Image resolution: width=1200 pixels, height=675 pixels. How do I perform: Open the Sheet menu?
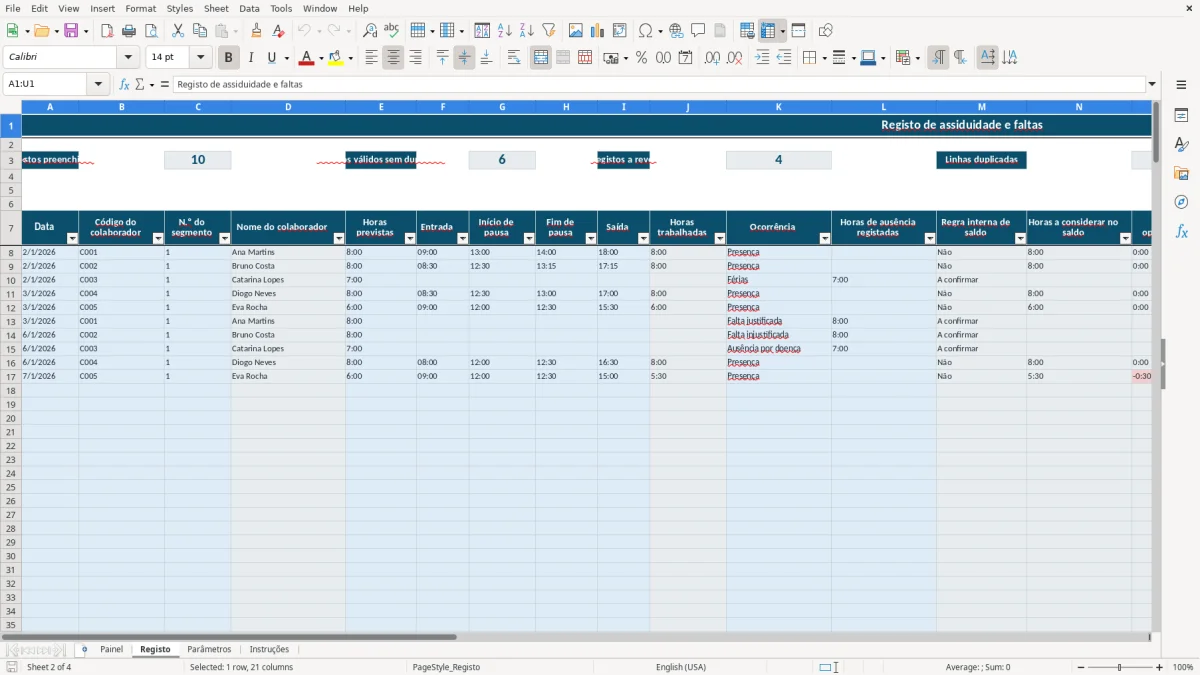[216, 8]
